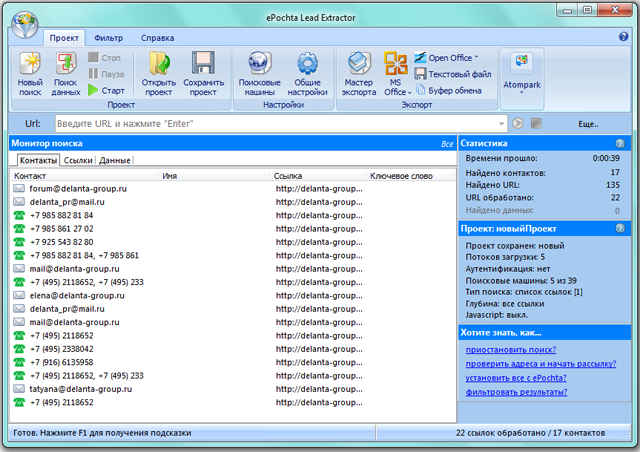Image resolution: width=640 pixels, height=452 pixels.
Task: Sort by the Контакт column header
Action: pyautogui.click(x=84, y=176)
